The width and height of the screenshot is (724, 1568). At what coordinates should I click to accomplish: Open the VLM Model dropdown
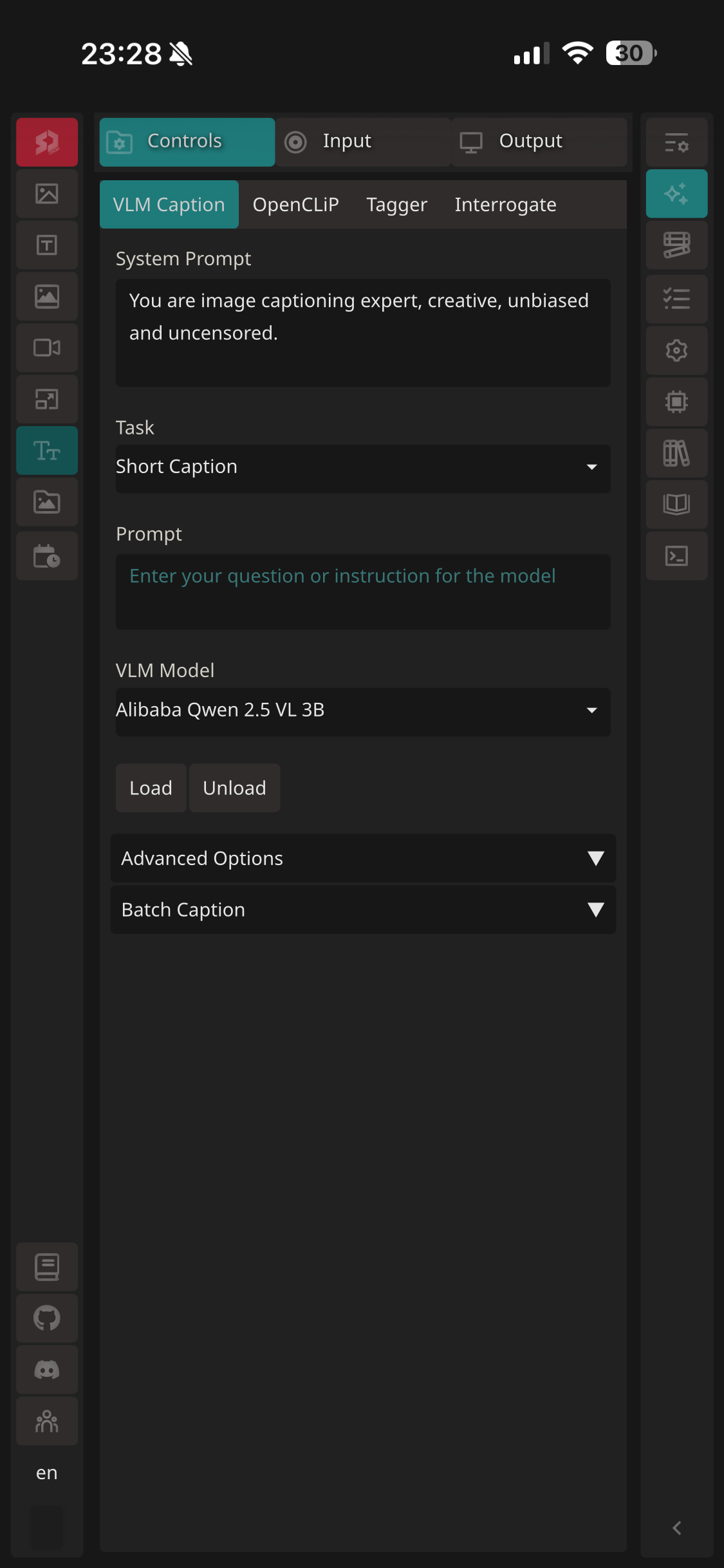pos(363,711)
